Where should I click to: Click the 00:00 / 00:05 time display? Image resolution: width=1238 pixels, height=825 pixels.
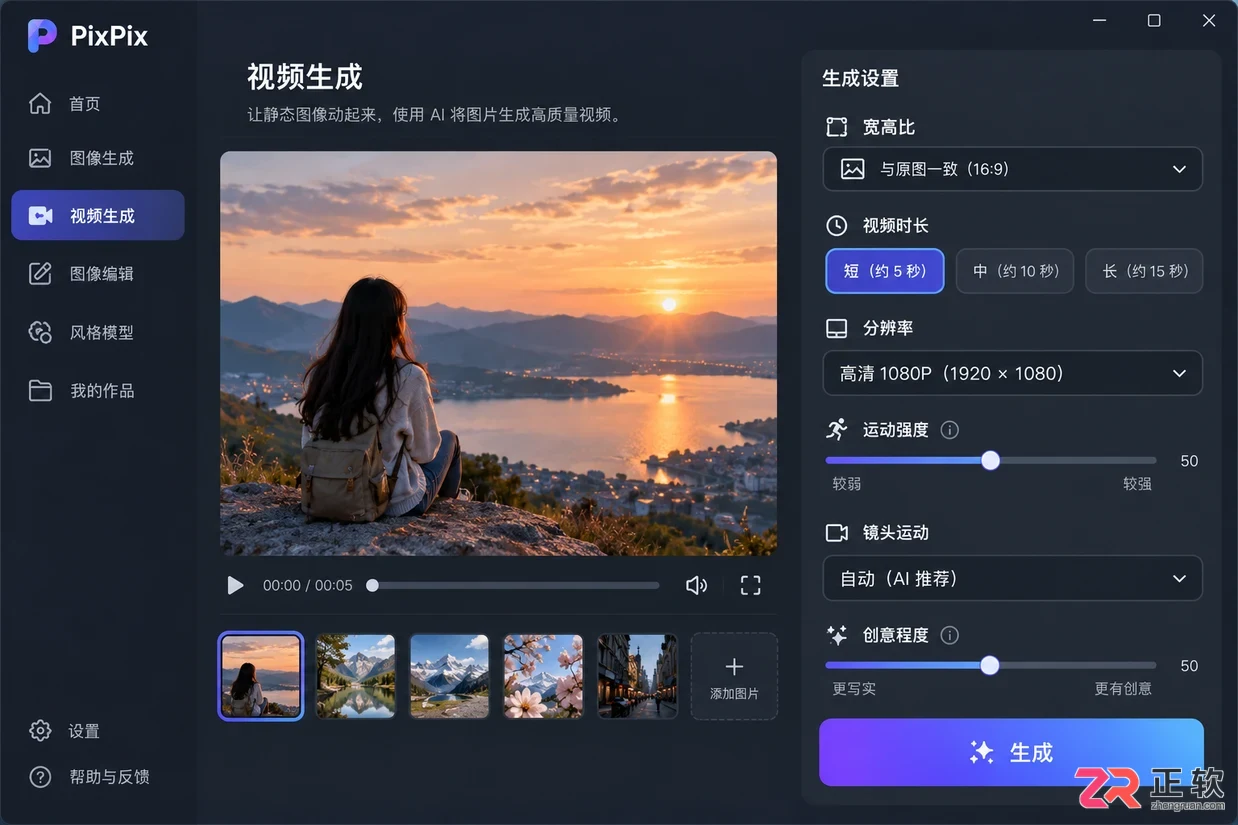(307, 585)
